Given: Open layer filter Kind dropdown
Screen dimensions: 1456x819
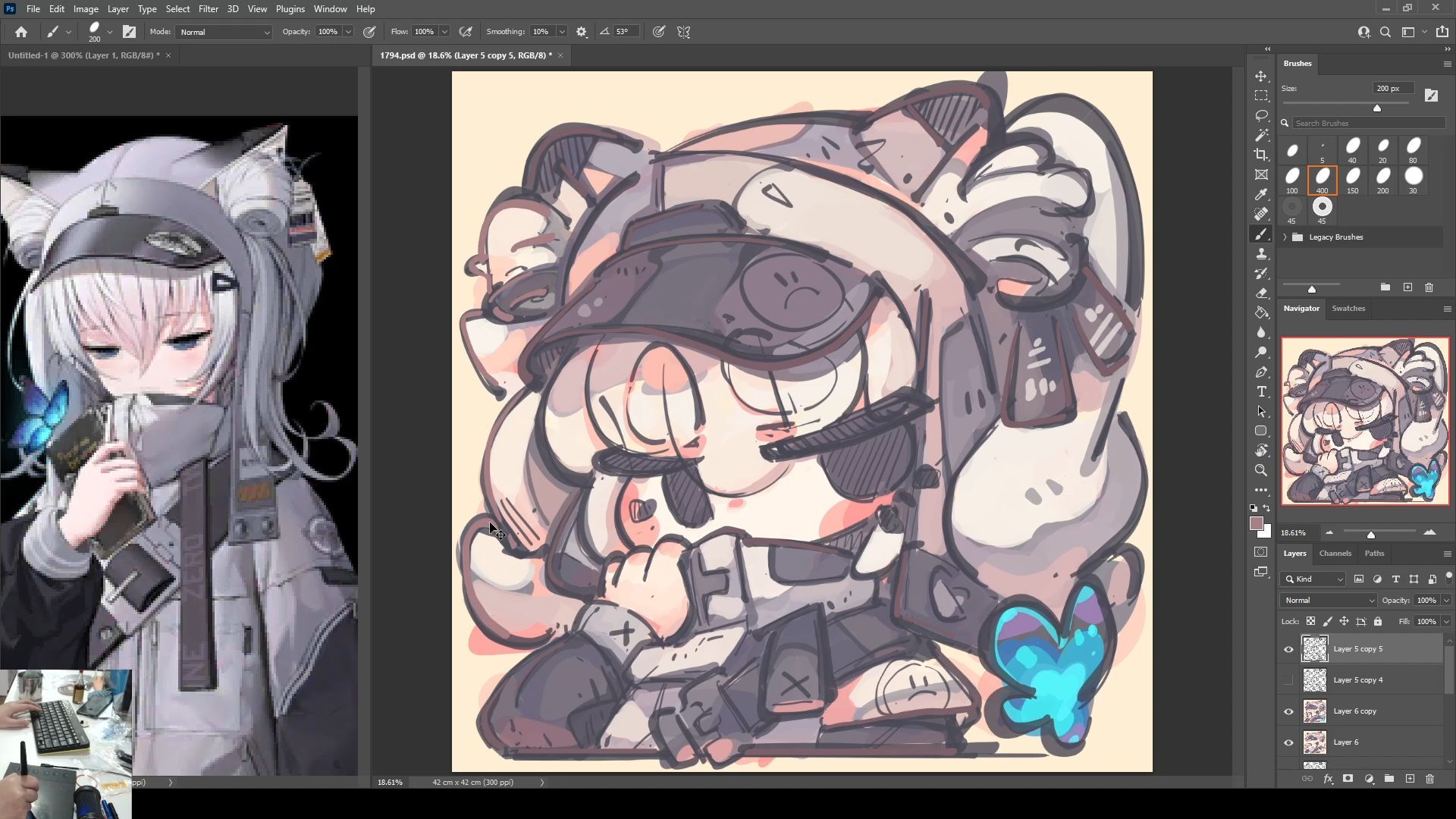Looking at the screenshot, I should [x=1313, y=579].
